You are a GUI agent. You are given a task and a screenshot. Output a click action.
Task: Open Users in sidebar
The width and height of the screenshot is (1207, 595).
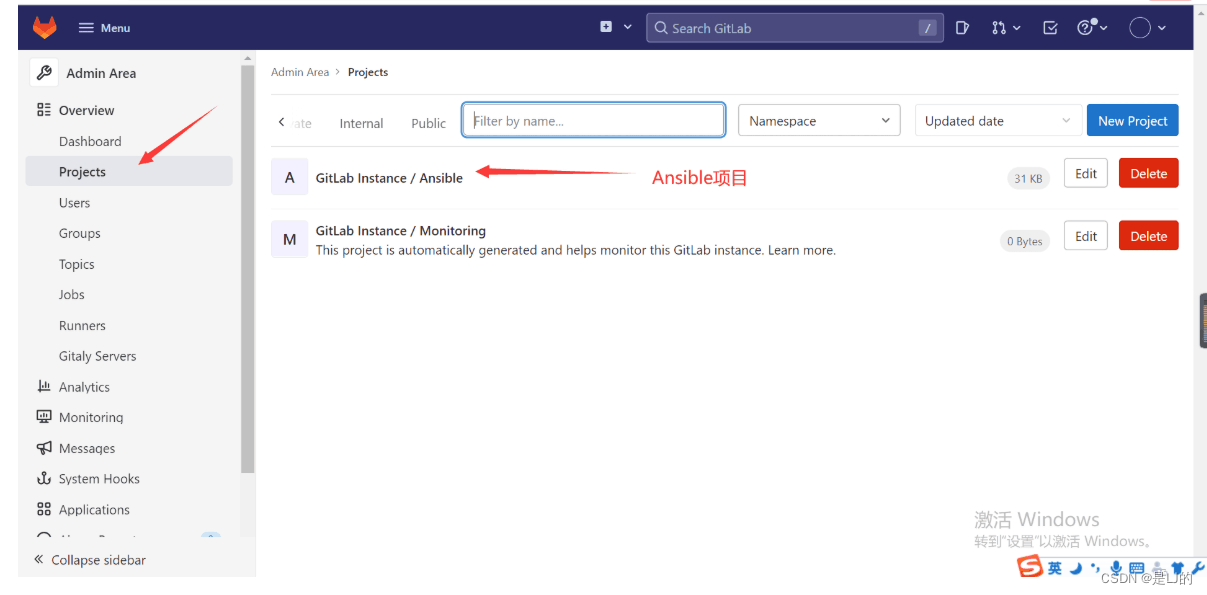(x=74, y=203)
